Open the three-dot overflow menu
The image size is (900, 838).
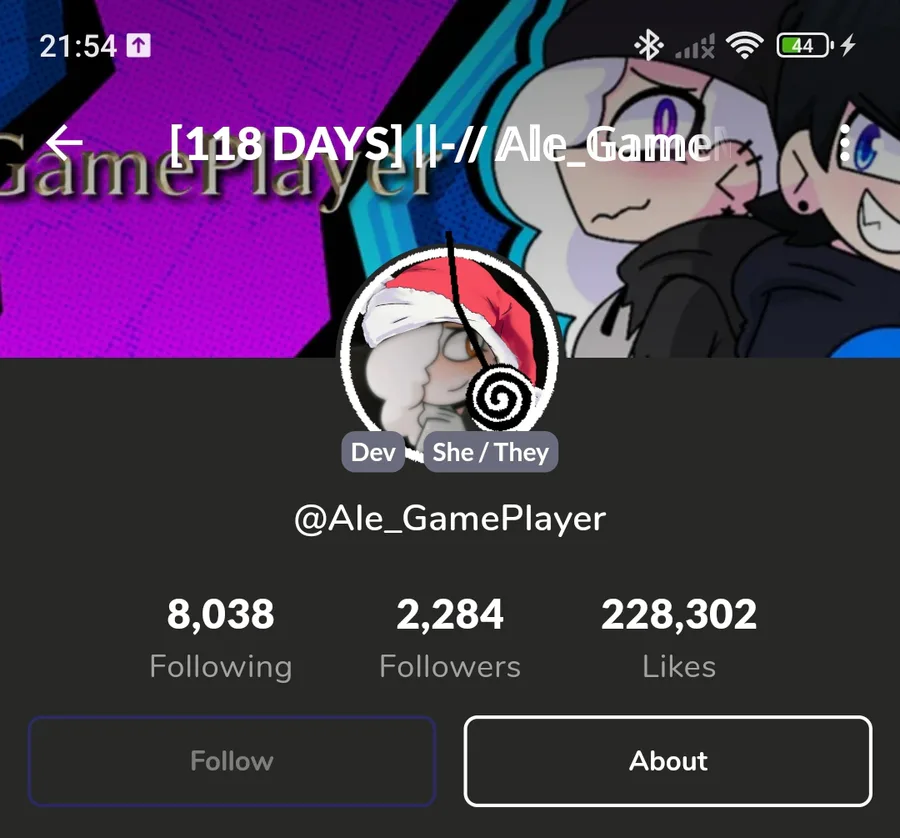click(844, 143)
